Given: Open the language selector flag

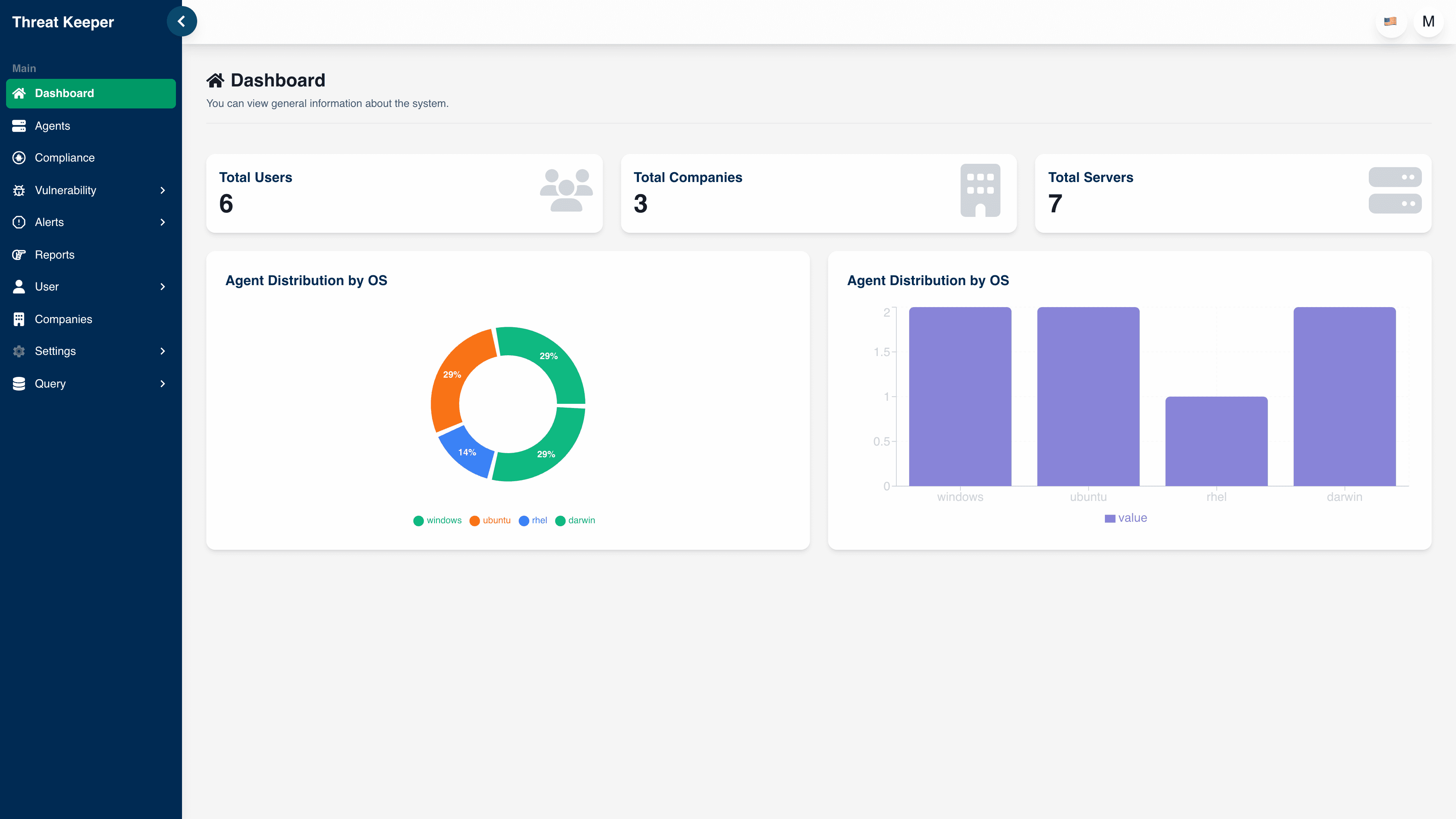Looking at the screenshot, I should coord(1391,21).
